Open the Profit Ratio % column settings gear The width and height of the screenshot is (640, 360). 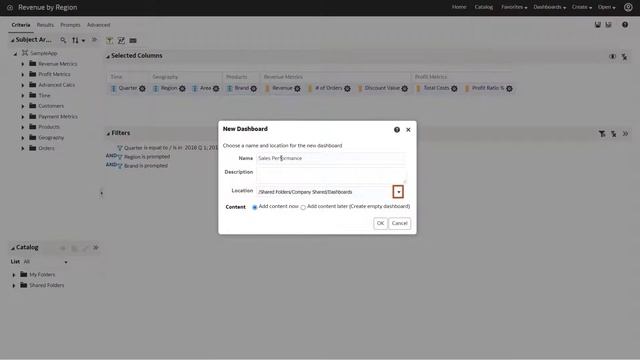pyautogui.click(x=509, y=89)
